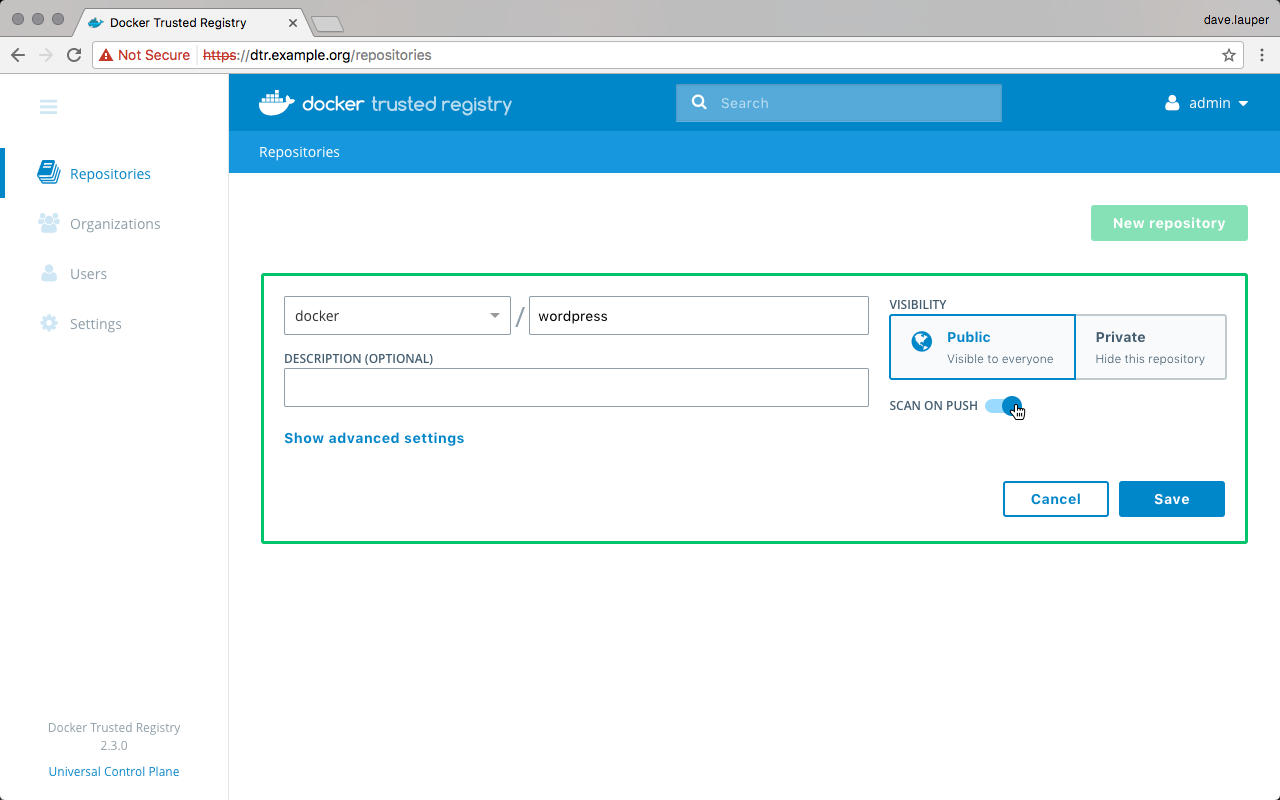1280x800 pixels.
Task: Open the Chrome three-dot menu
Action: tap(1262, 55)
